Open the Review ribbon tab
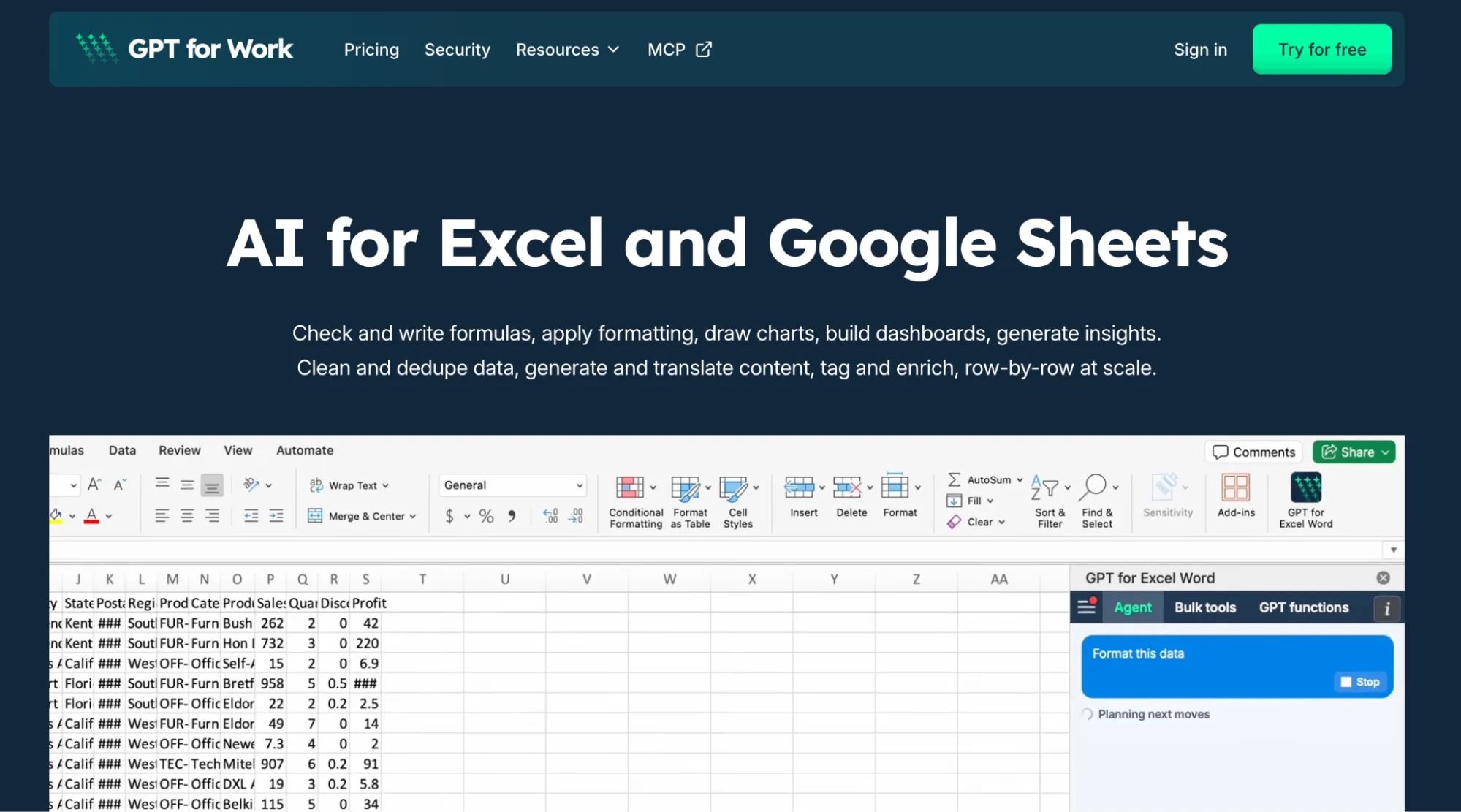 [180, 450]
